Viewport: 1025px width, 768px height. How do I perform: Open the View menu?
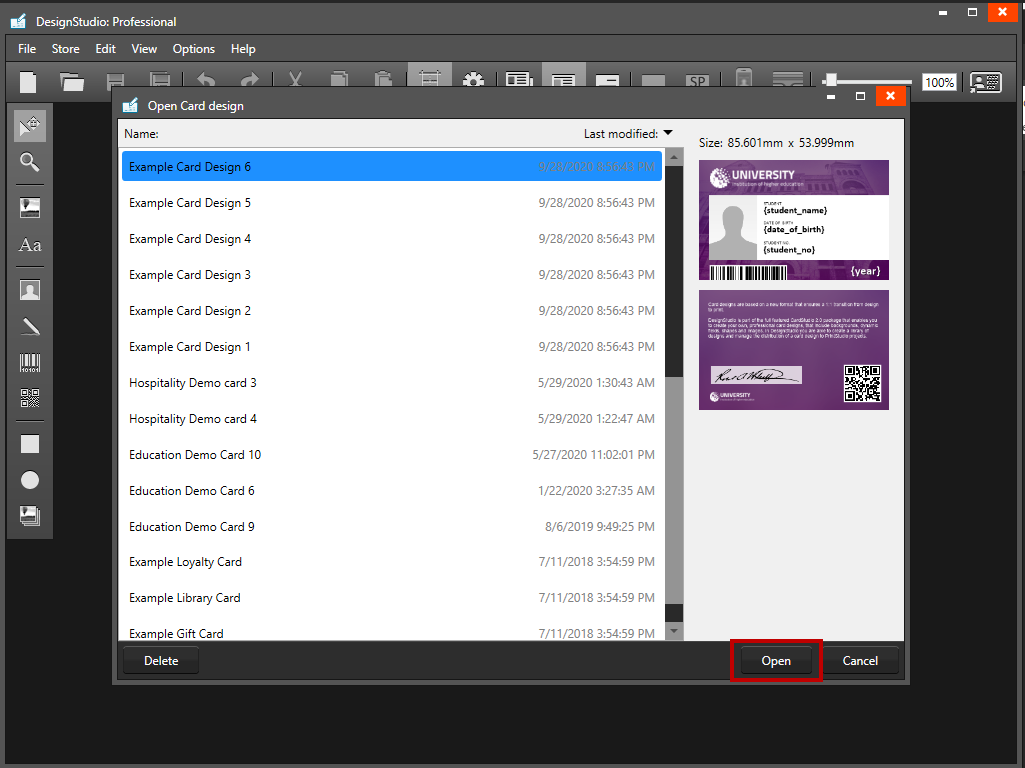[x=144, y=48]
